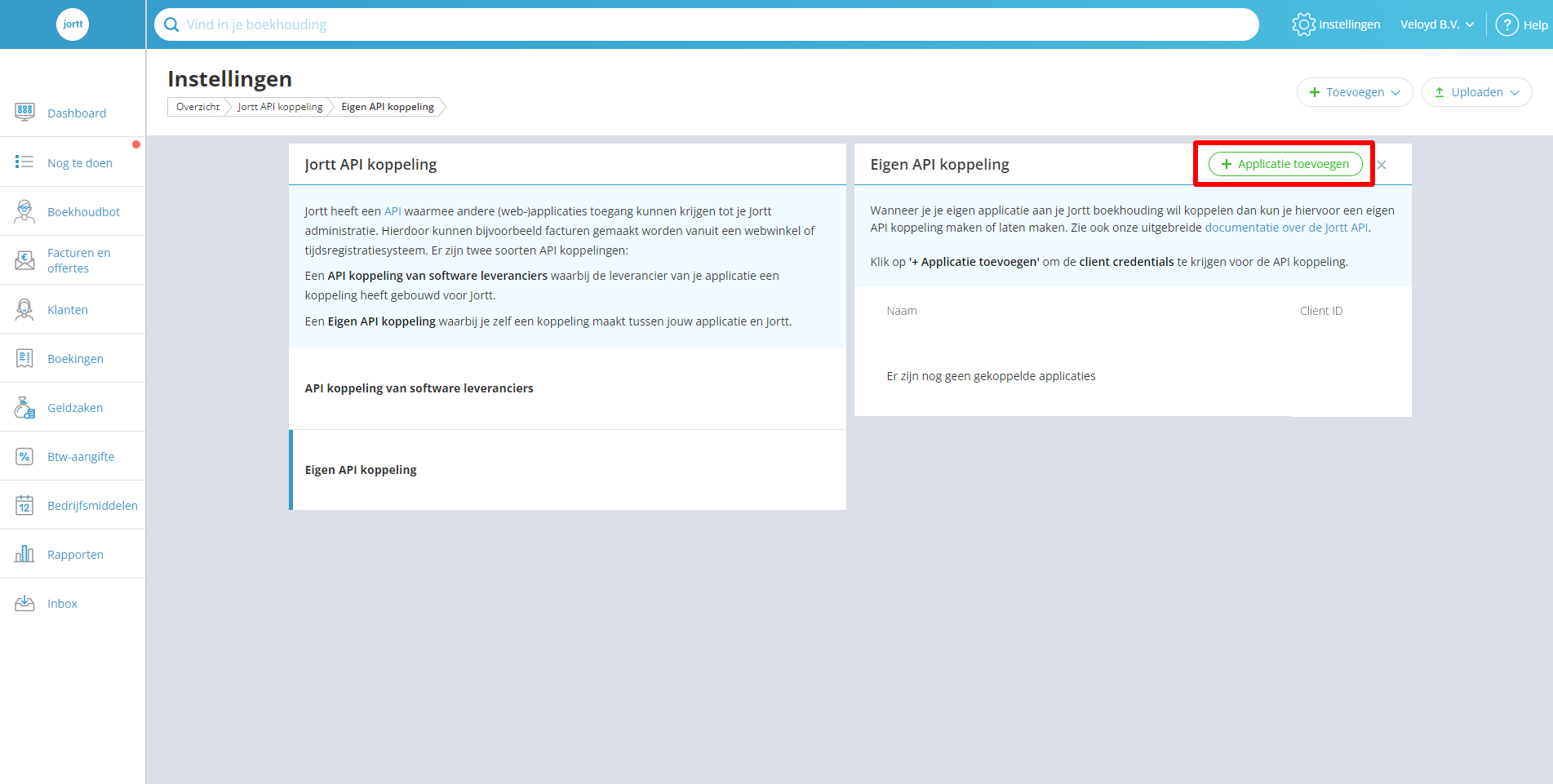Expand the Toevoegen dropdown
Screen dimensions: 1553x784
[1355, 92]
